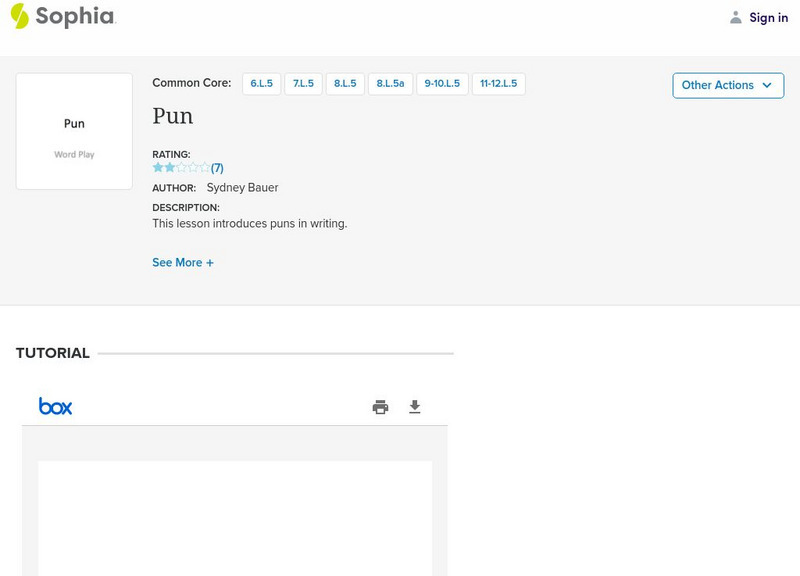Image resolution: width=800 pixels, height=576 pixels.
Task: Open the Other Actions dropdown
Action: pos(727,85)
